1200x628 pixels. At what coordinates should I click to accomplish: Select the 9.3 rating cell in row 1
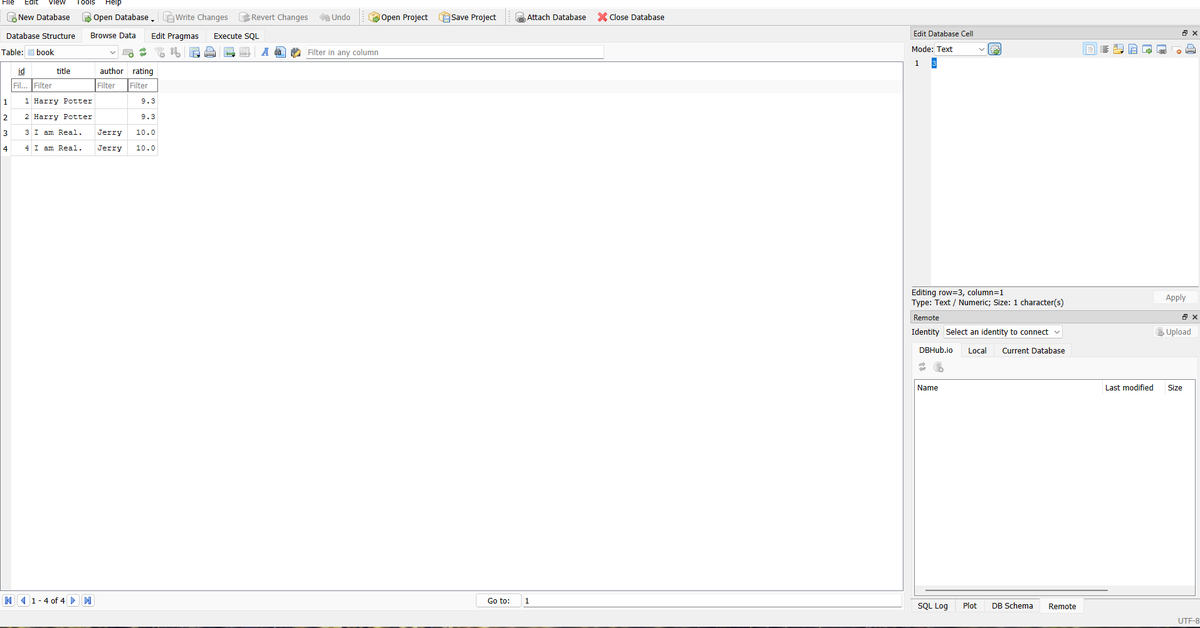point(143,101)
